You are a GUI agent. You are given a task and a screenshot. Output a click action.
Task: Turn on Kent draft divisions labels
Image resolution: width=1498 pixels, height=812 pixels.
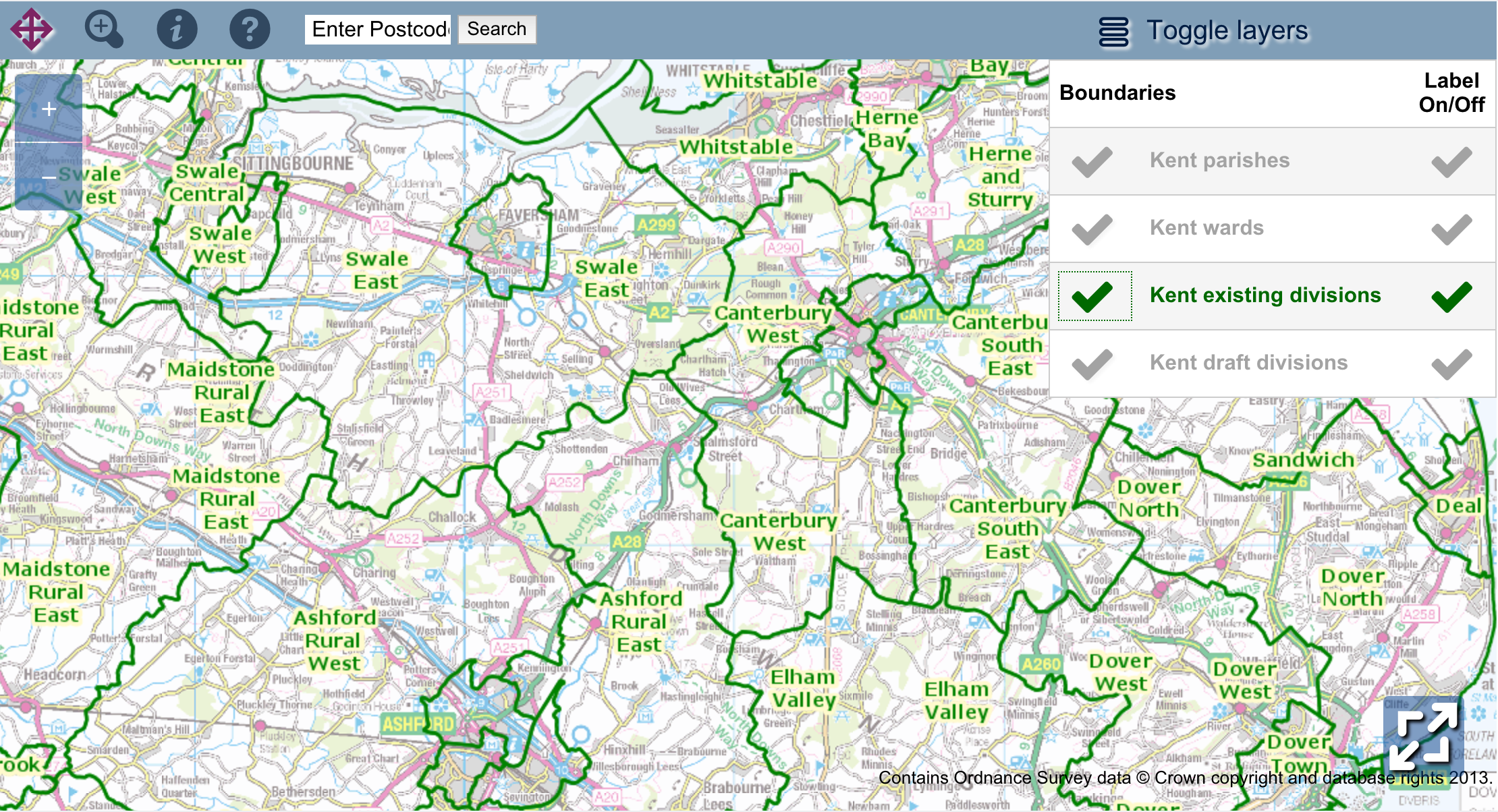click(1451, 364)
